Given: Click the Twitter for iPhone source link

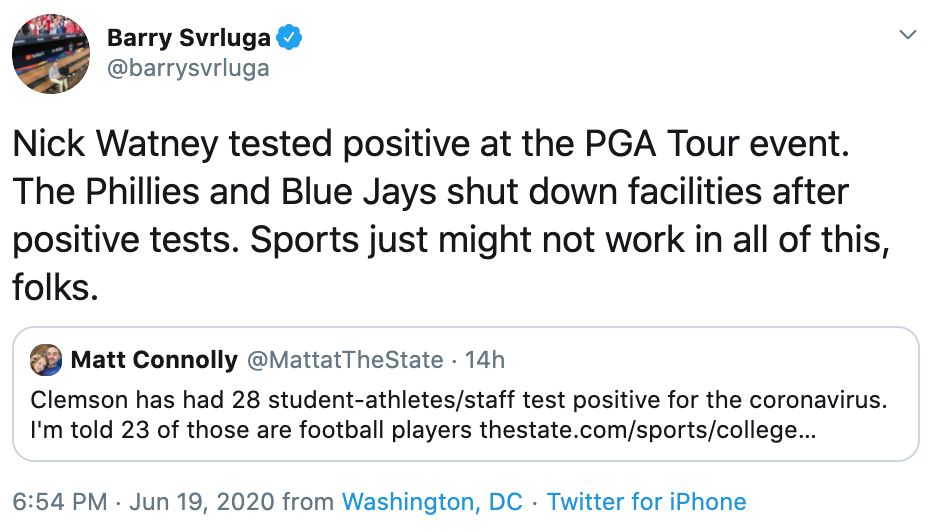Looking at the screenshot, I should click(646, 502).
